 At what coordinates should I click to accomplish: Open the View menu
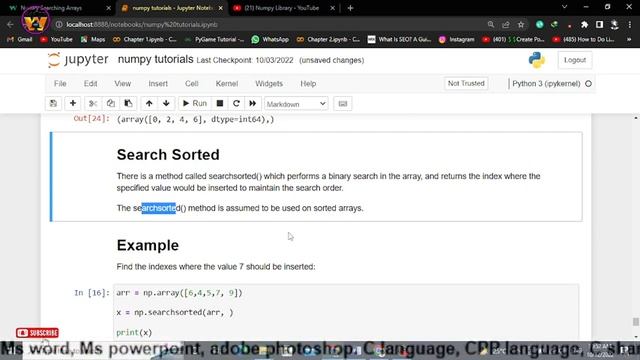(x=122, y=84)
